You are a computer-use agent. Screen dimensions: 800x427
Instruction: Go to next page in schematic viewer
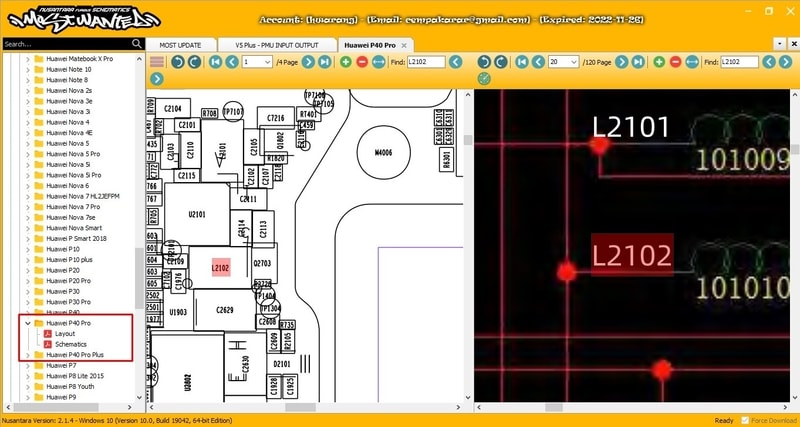621,62
